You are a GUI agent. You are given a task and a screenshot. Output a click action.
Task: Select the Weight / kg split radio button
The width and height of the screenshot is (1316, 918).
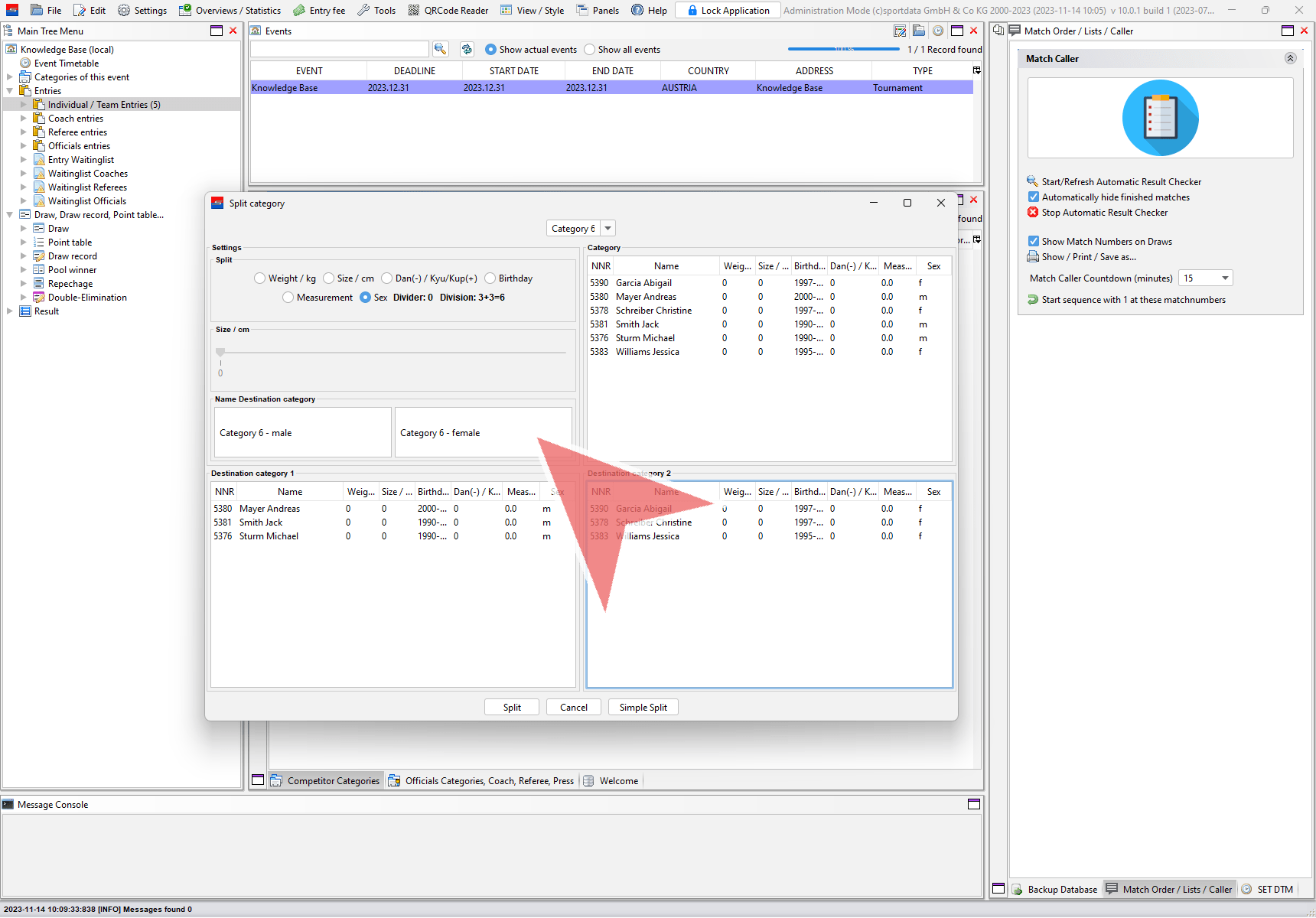click(x=260, y=278)
